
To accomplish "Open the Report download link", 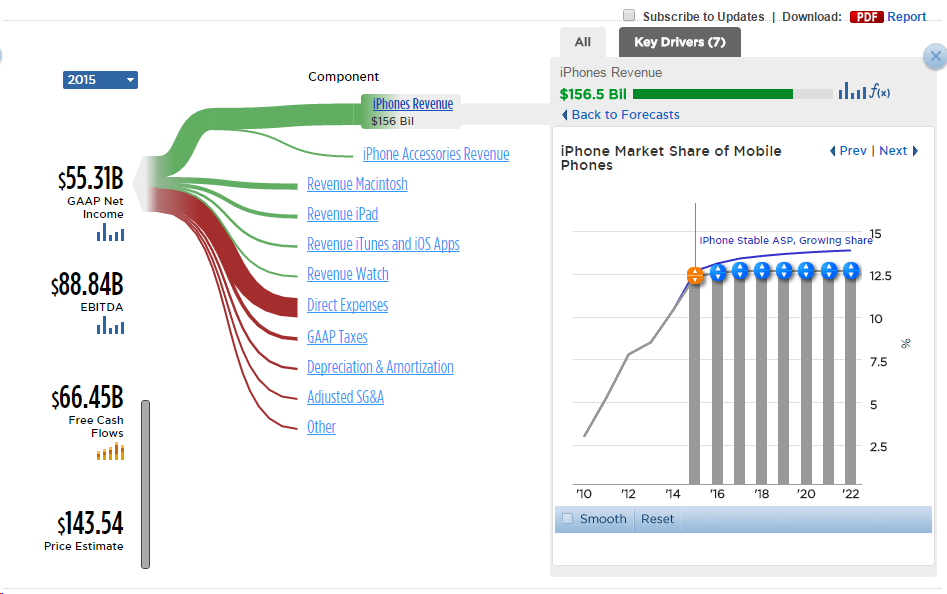I will click(x=906, y=17).
